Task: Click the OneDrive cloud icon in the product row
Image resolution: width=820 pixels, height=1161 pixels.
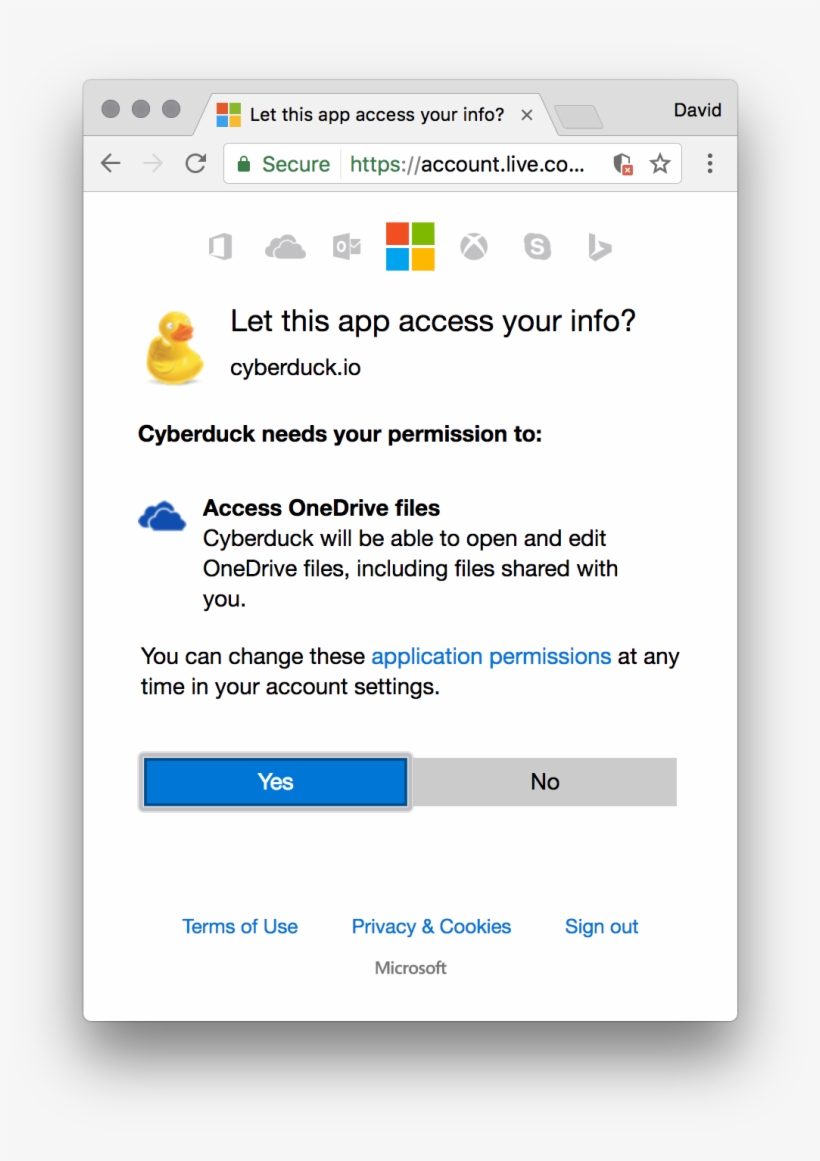Action: [284, 246]
